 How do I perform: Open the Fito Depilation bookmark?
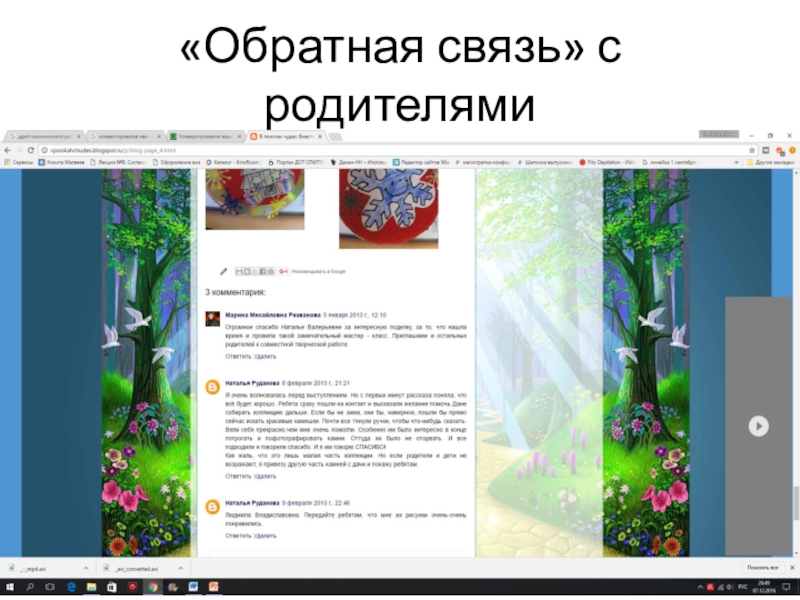pos(607,162)
